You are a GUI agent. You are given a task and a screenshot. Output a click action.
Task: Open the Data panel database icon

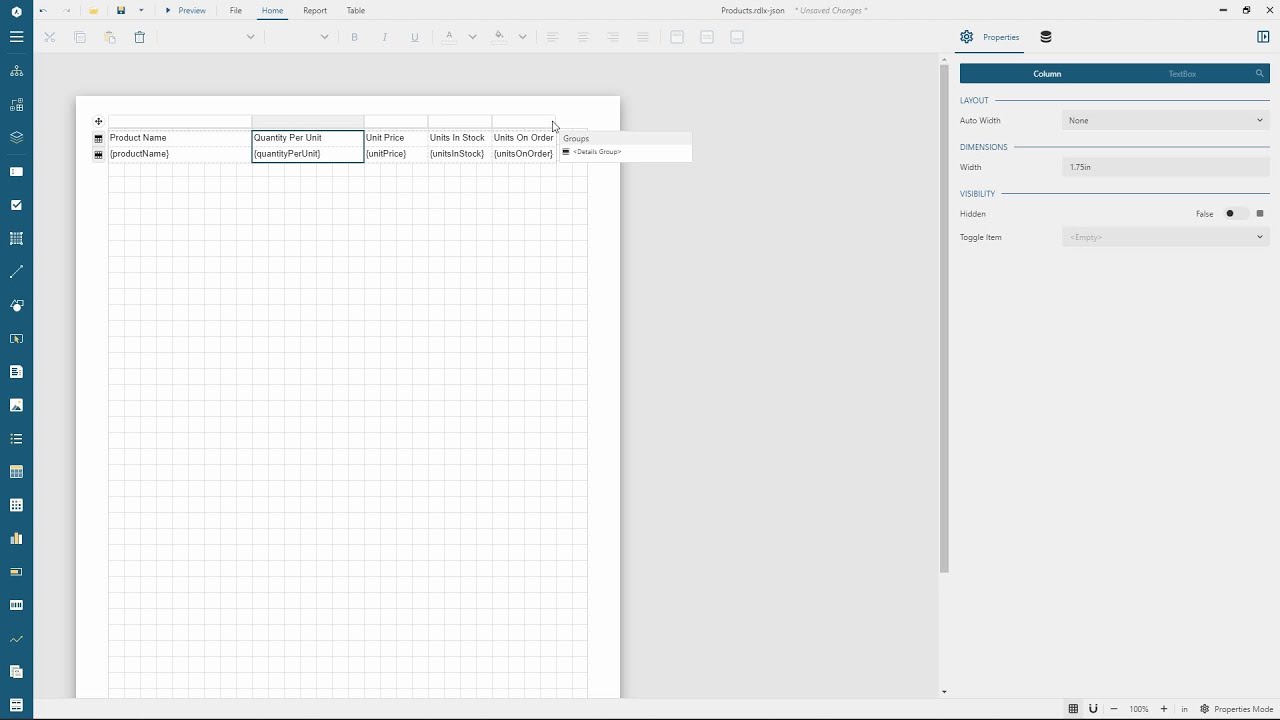[1046, 37]
